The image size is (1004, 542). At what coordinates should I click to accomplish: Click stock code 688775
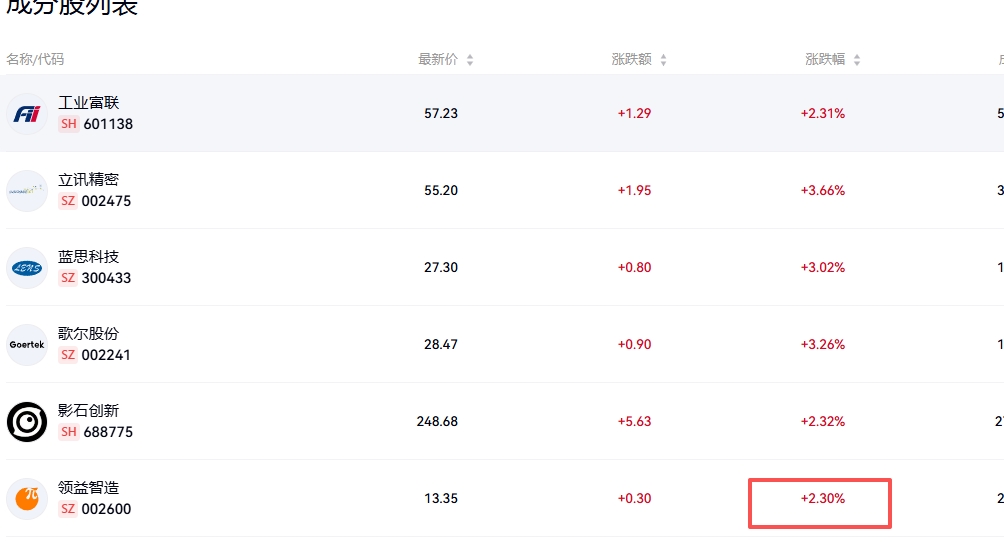[x=108, y=432]
